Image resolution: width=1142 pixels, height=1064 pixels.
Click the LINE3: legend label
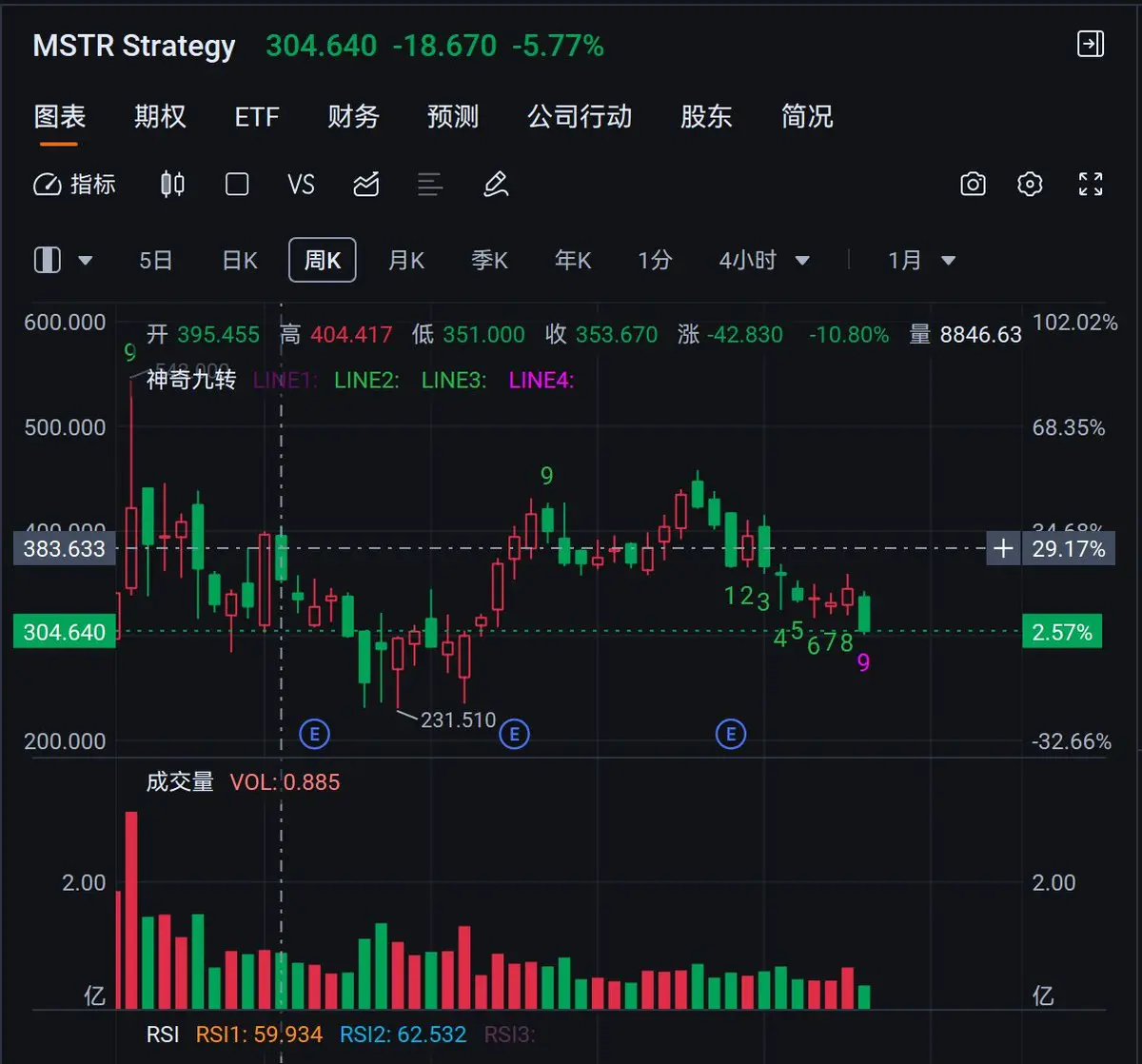(x=454, y=380)
